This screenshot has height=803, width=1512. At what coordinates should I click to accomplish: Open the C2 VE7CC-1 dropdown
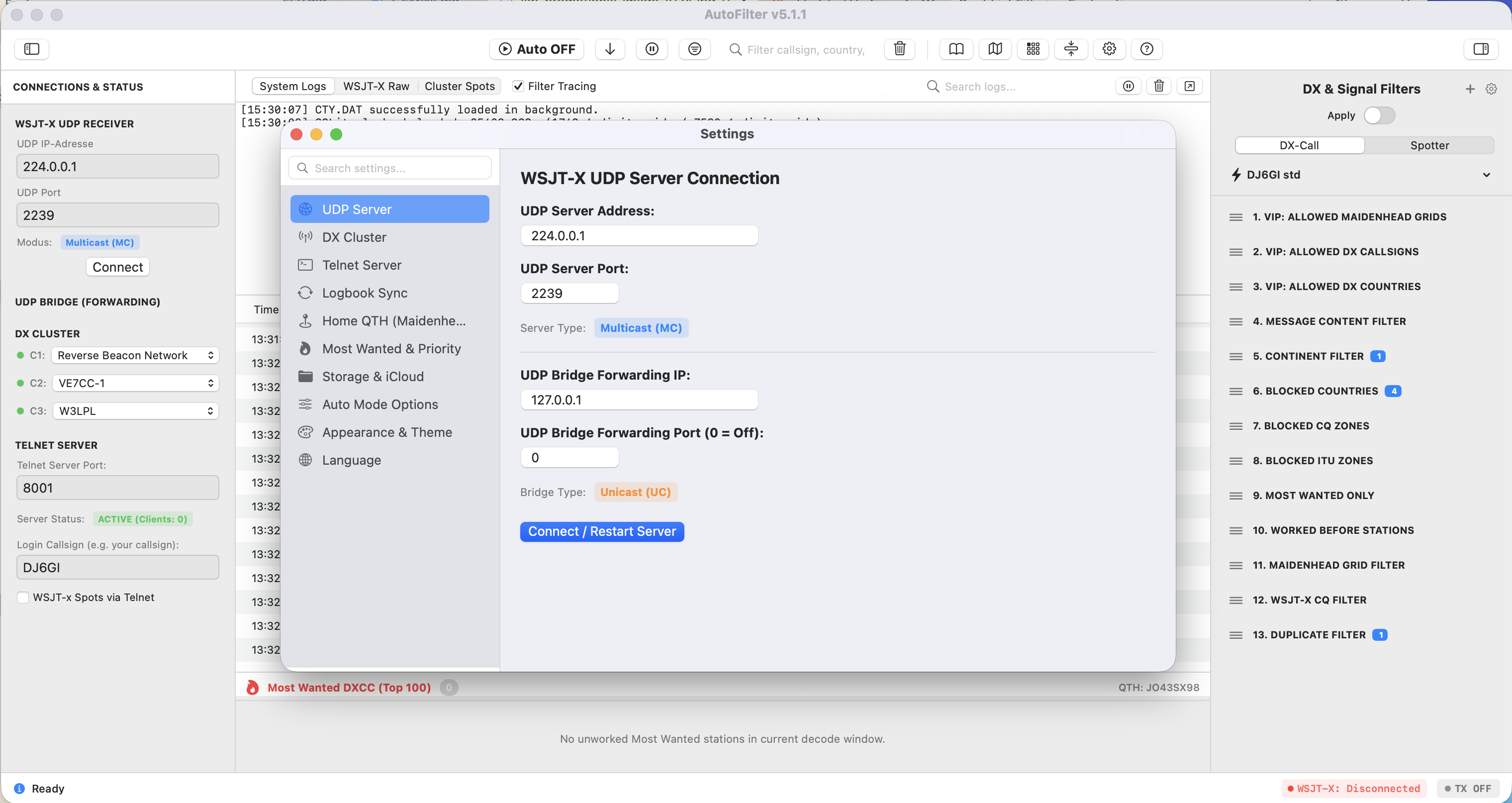pos(136,383)
